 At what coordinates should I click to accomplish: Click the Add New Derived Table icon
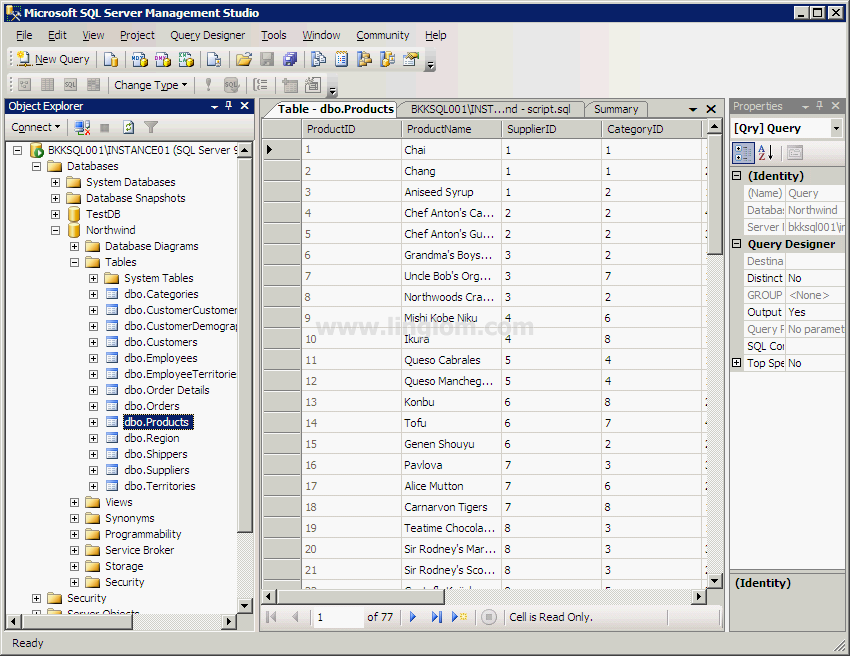tap(313, 85)
